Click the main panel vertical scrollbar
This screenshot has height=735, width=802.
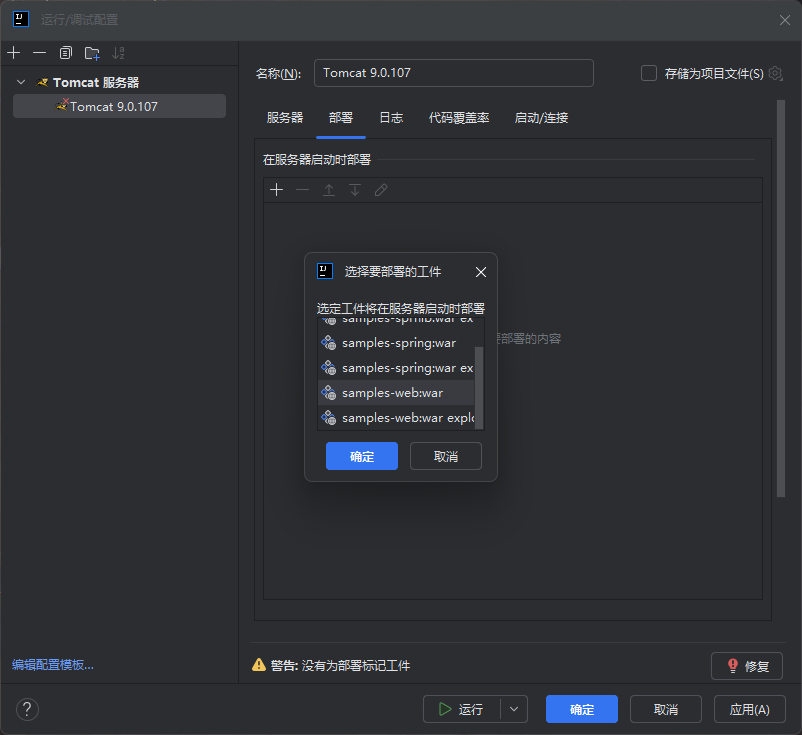(x=781, y=298)
